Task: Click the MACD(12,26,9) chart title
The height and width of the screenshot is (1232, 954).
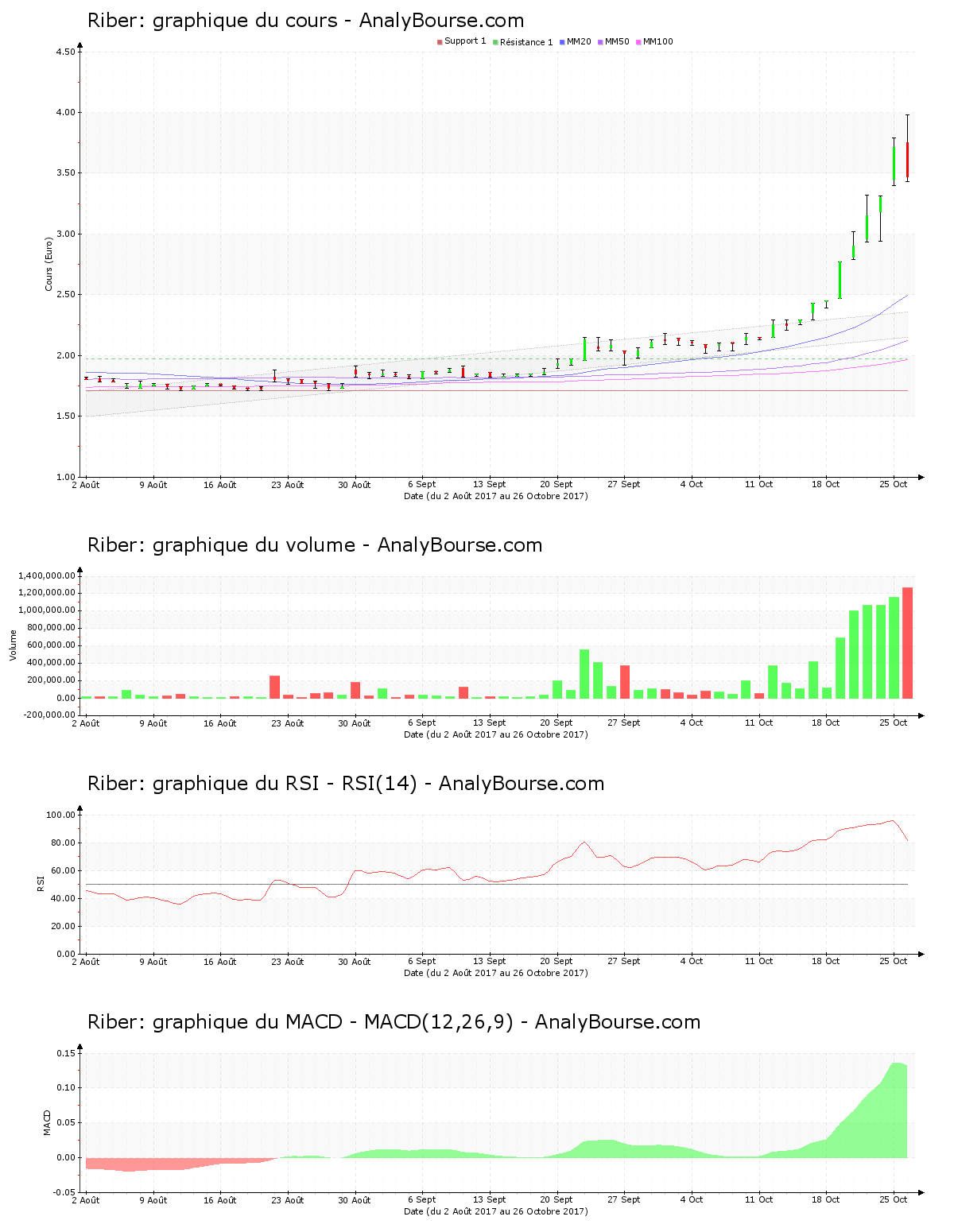Action: [394, 1022]
